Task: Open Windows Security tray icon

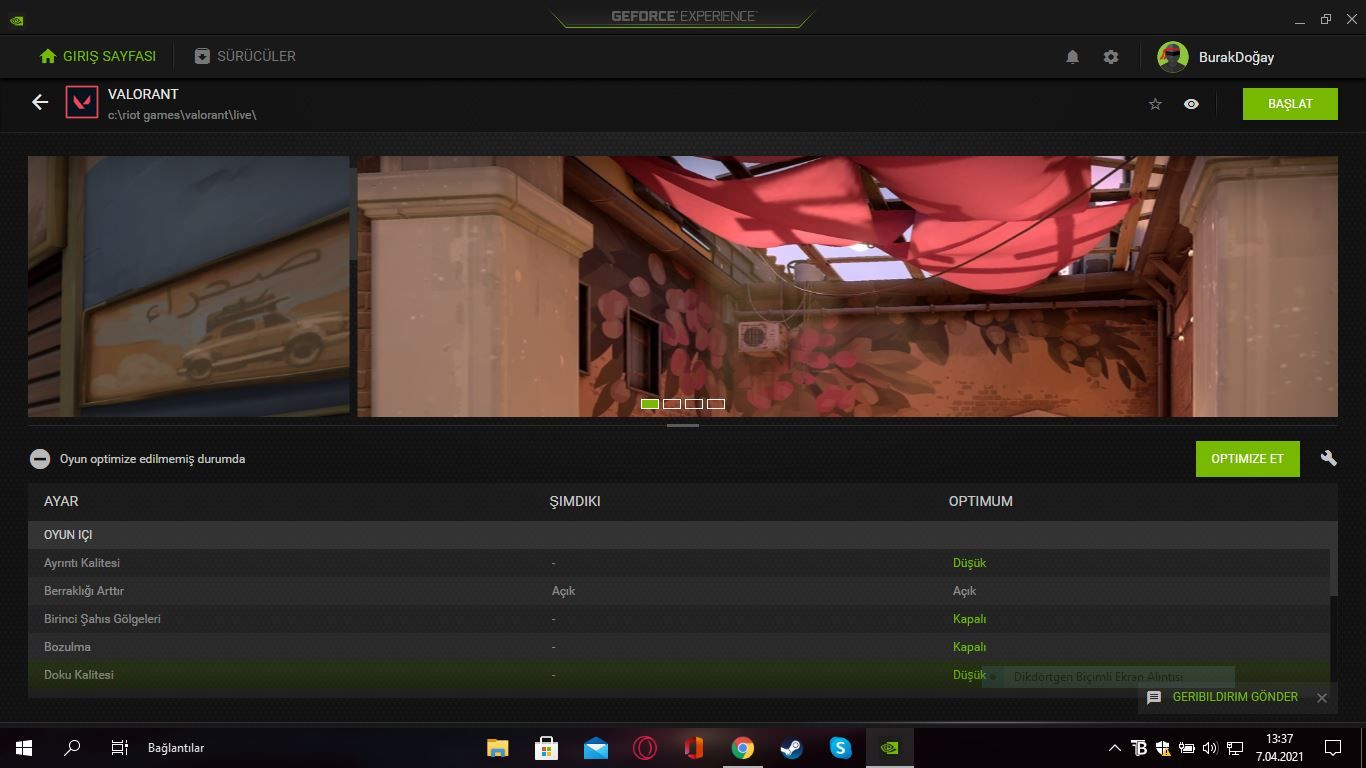Action: pos(1163,748)
